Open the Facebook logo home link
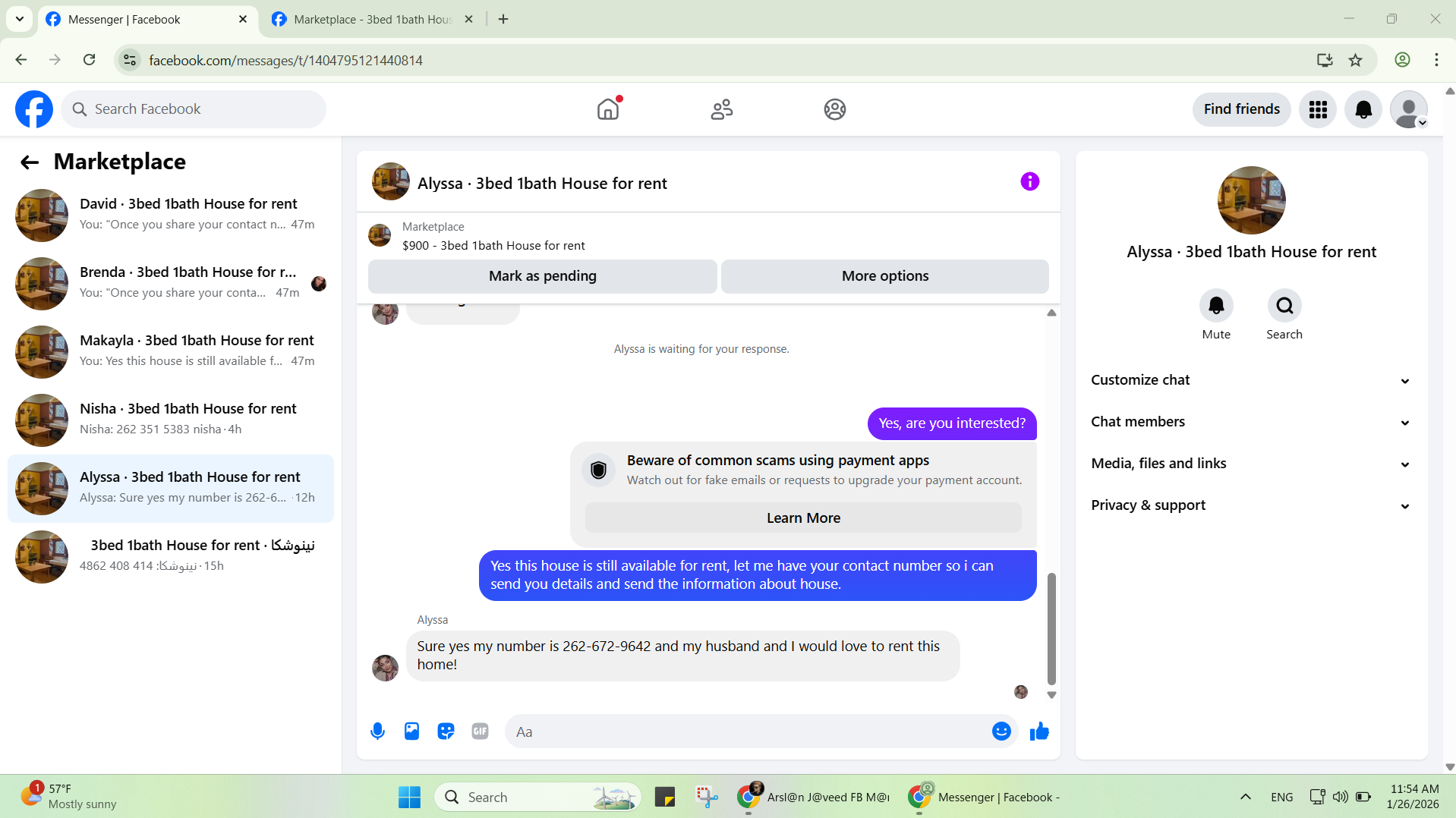Screen dimensions: 1456x818 click(x=34, y=109)
